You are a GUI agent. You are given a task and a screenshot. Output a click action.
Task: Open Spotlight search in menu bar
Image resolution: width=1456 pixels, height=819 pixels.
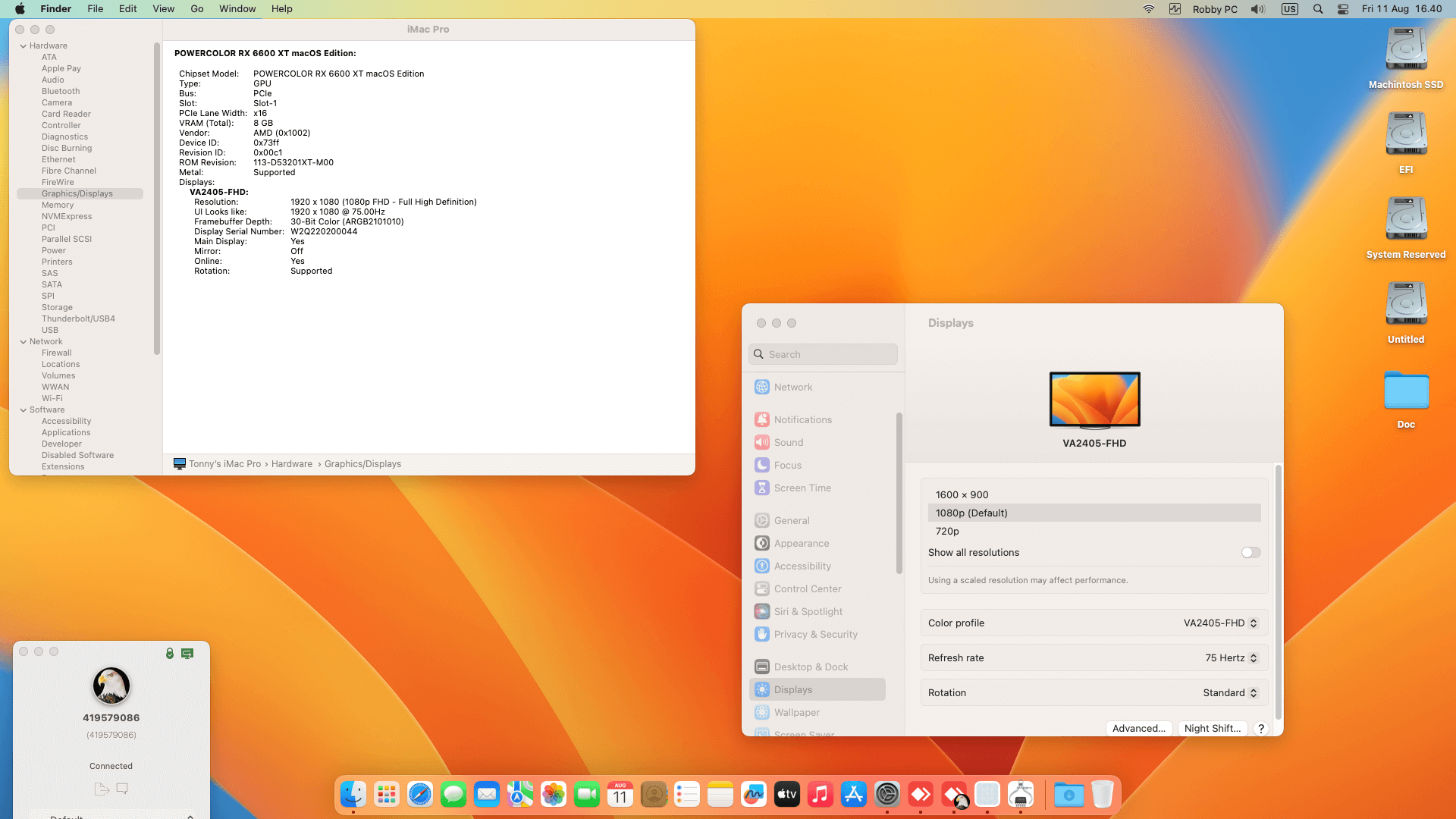point(1318,9)
